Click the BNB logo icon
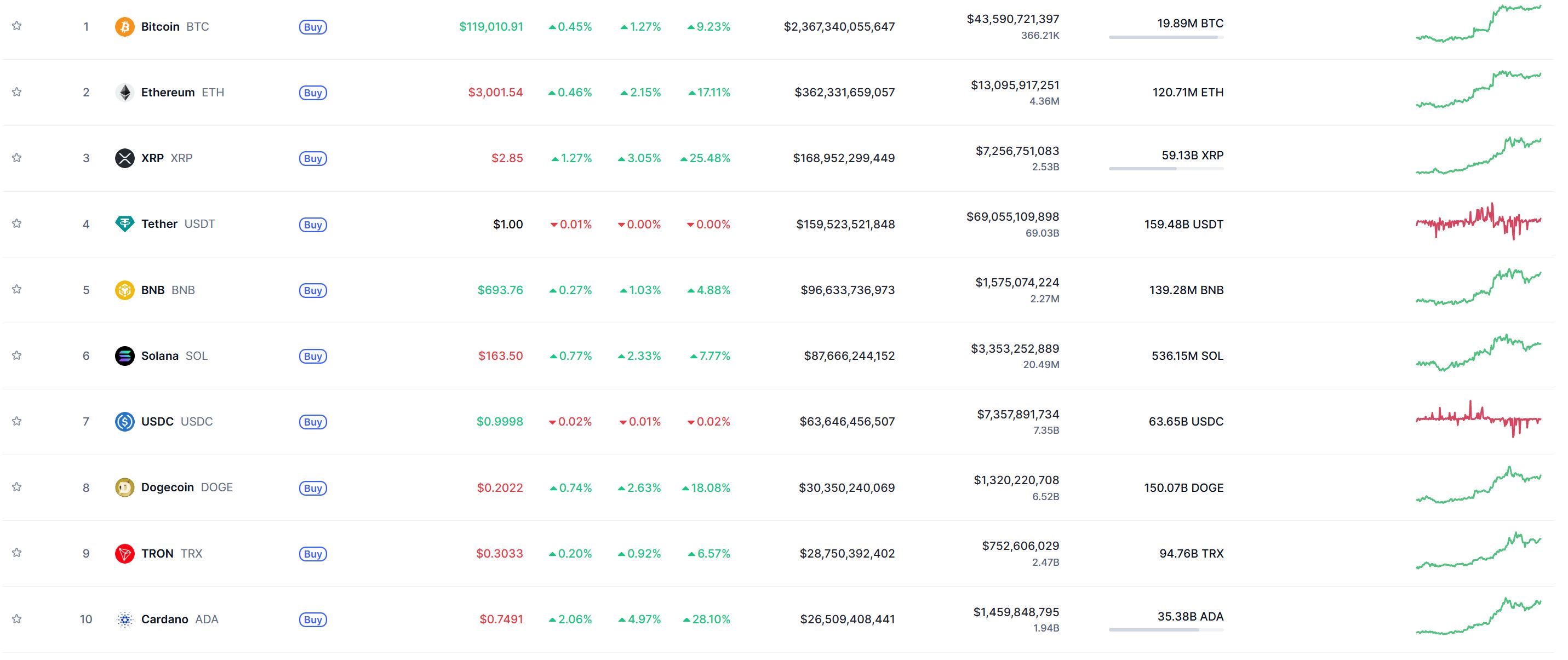1568x660 pixels. pos(125,290)
